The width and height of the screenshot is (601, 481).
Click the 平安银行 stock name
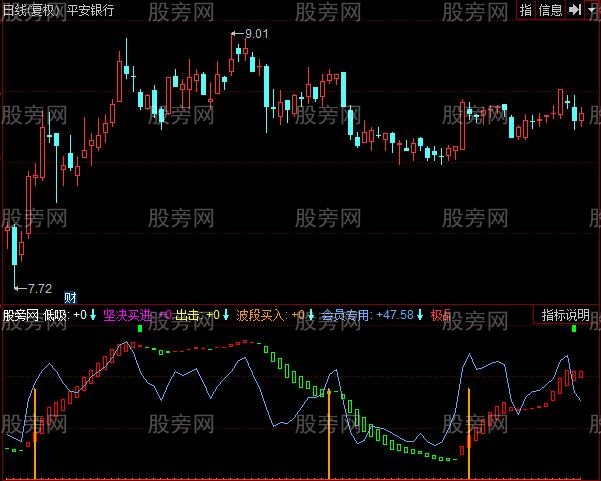coord(90,10)
